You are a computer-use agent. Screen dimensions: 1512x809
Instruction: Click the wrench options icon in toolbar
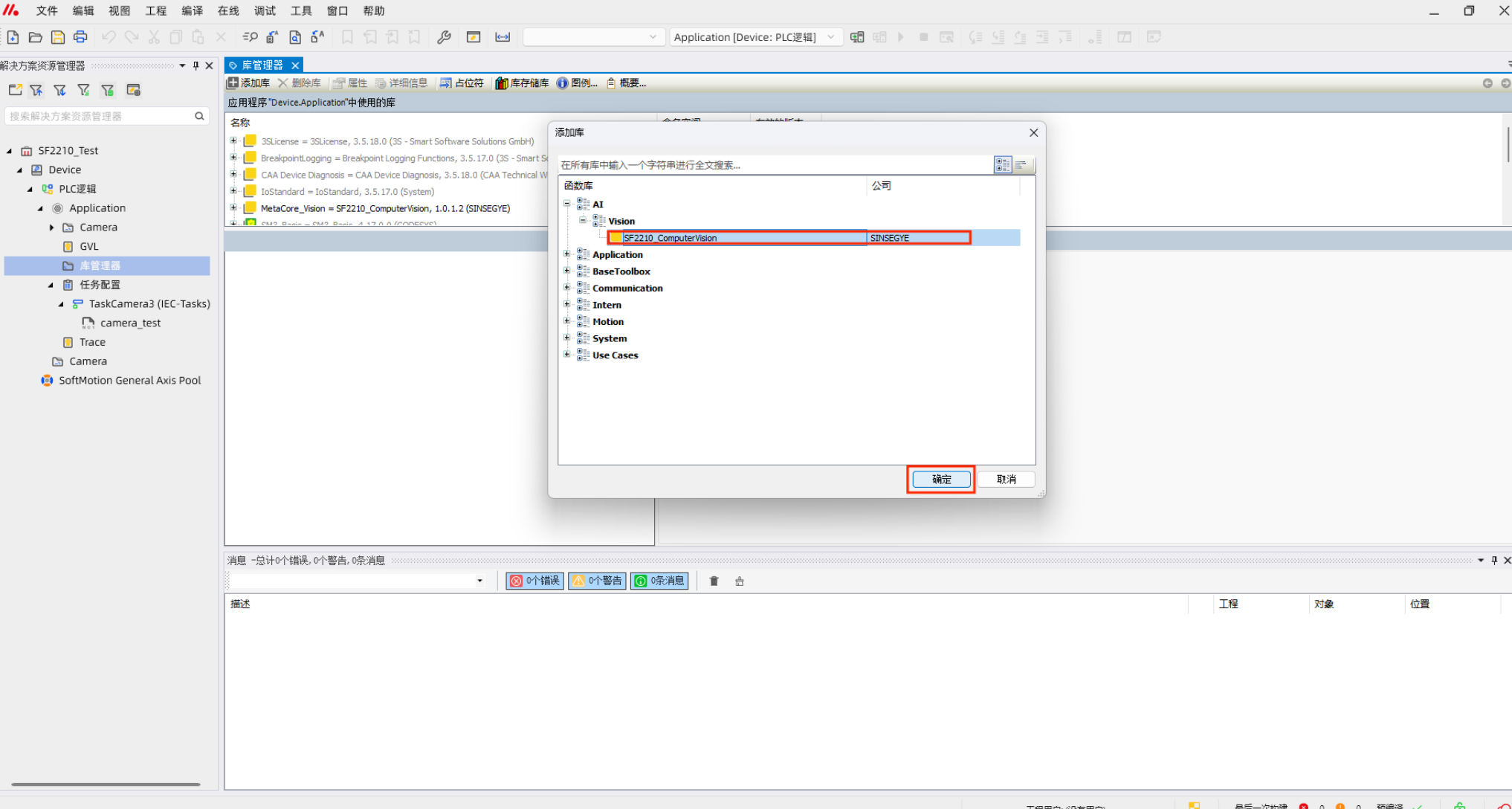pos(444,37)
